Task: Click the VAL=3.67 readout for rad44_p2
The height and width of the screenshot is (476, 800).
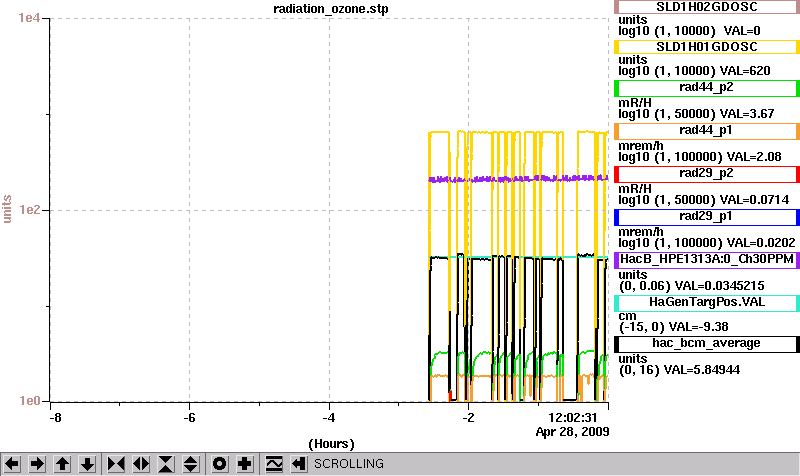Action: [747, 114]
